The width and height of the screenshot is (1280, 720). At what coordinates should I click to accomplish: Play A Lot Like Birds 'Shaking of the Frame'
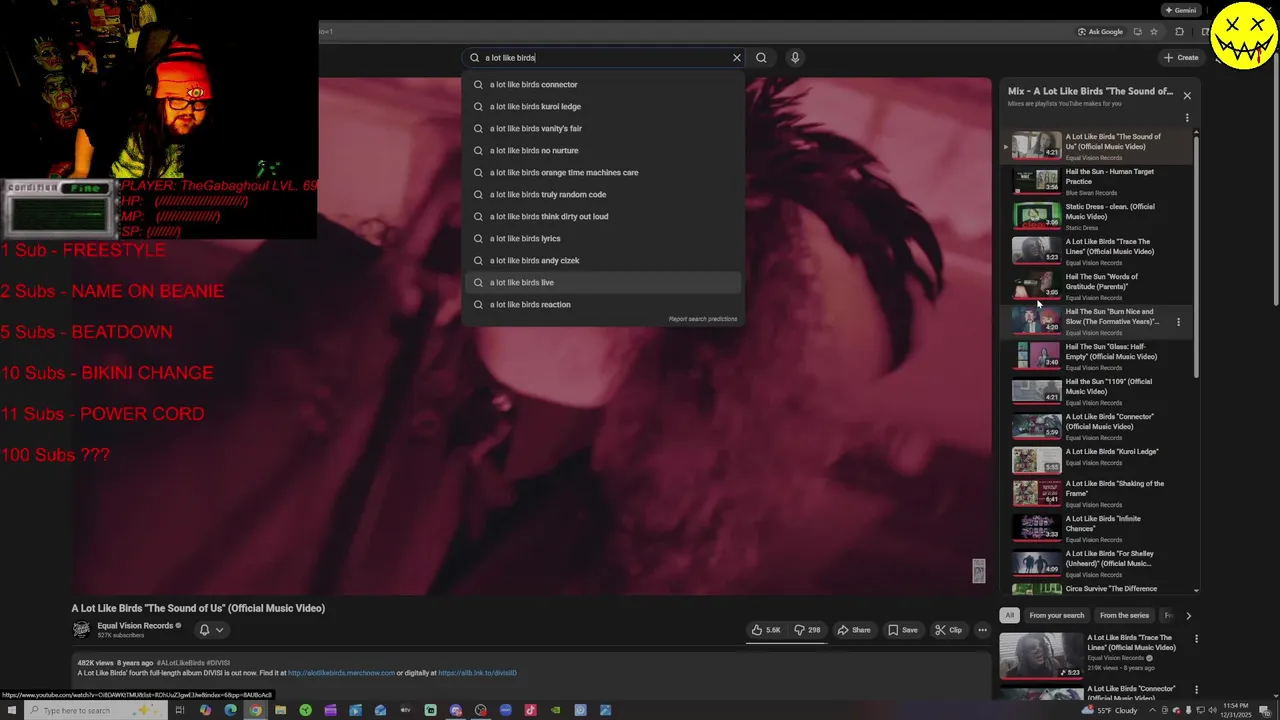pyautogui.click(x=1095, y=493)
